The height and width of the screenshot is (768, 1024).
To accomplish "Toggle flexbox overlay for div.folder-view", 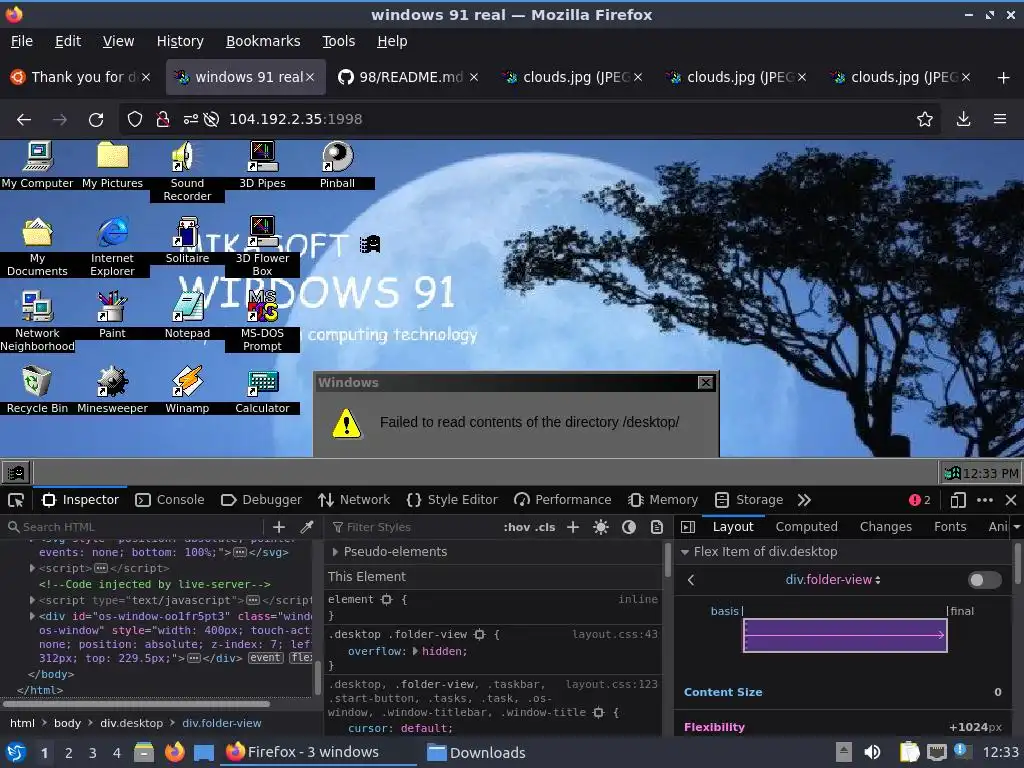I will 985,580.
